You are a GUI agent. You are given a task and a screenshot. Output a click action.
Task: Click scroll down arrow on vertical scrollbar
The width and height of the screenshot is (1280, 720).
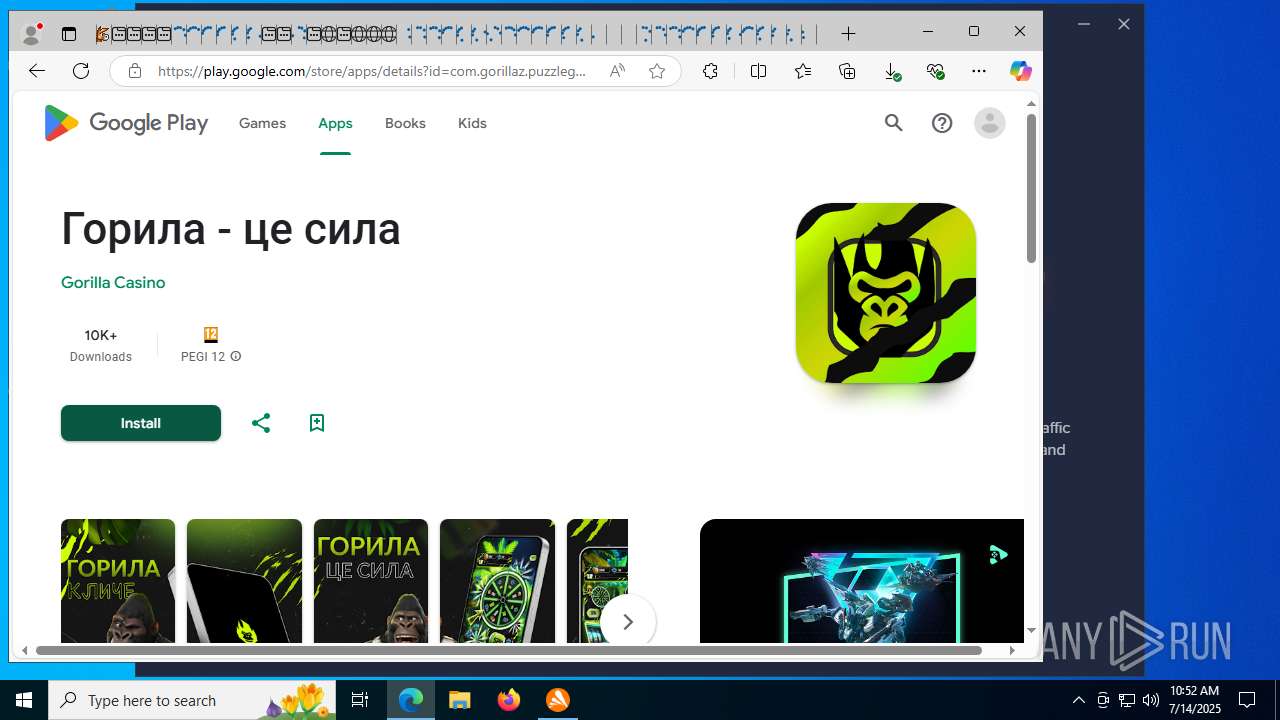point(1031,630)
